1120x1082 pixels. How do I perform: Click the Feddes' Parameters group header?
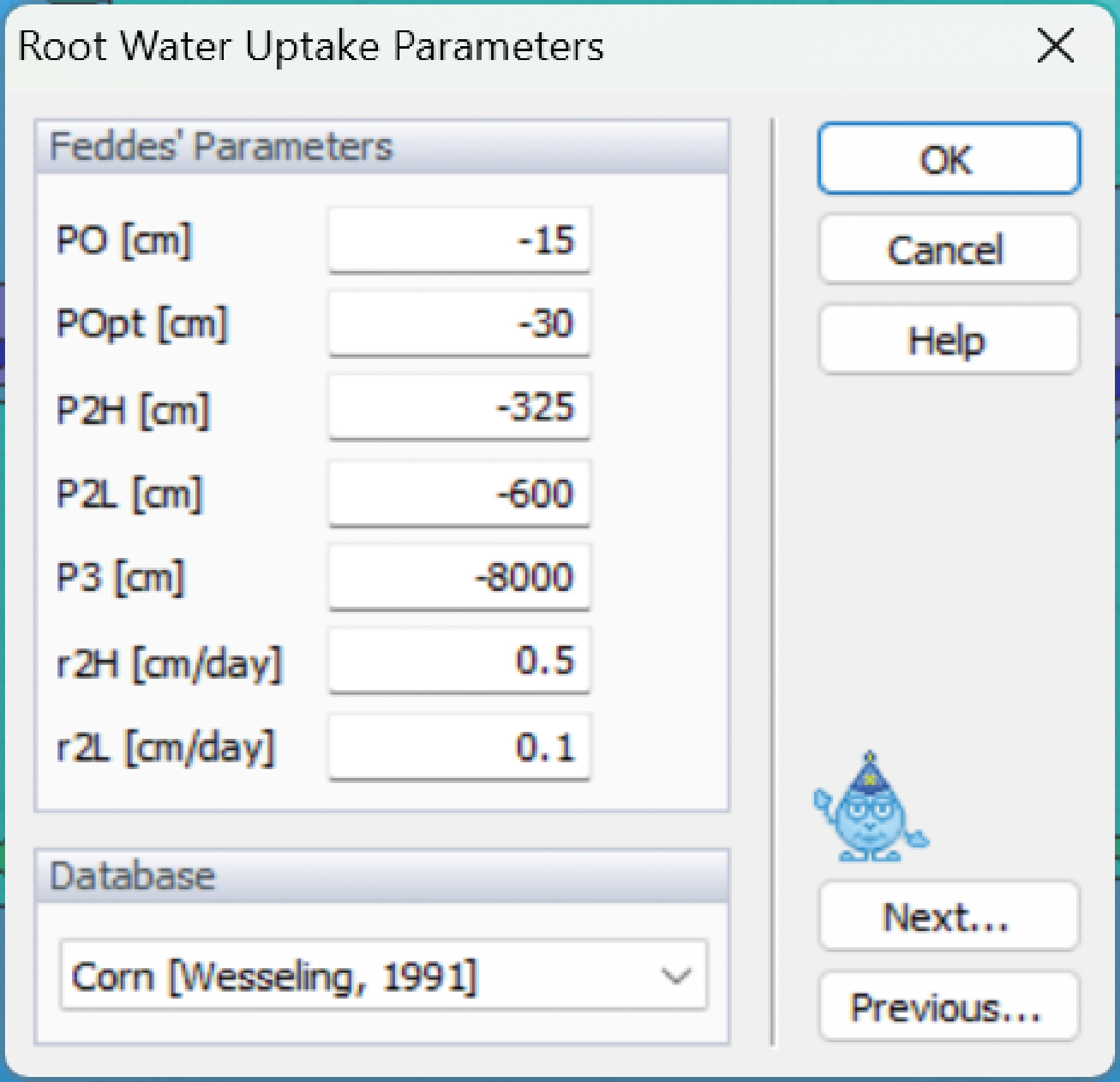click(221, 147)
